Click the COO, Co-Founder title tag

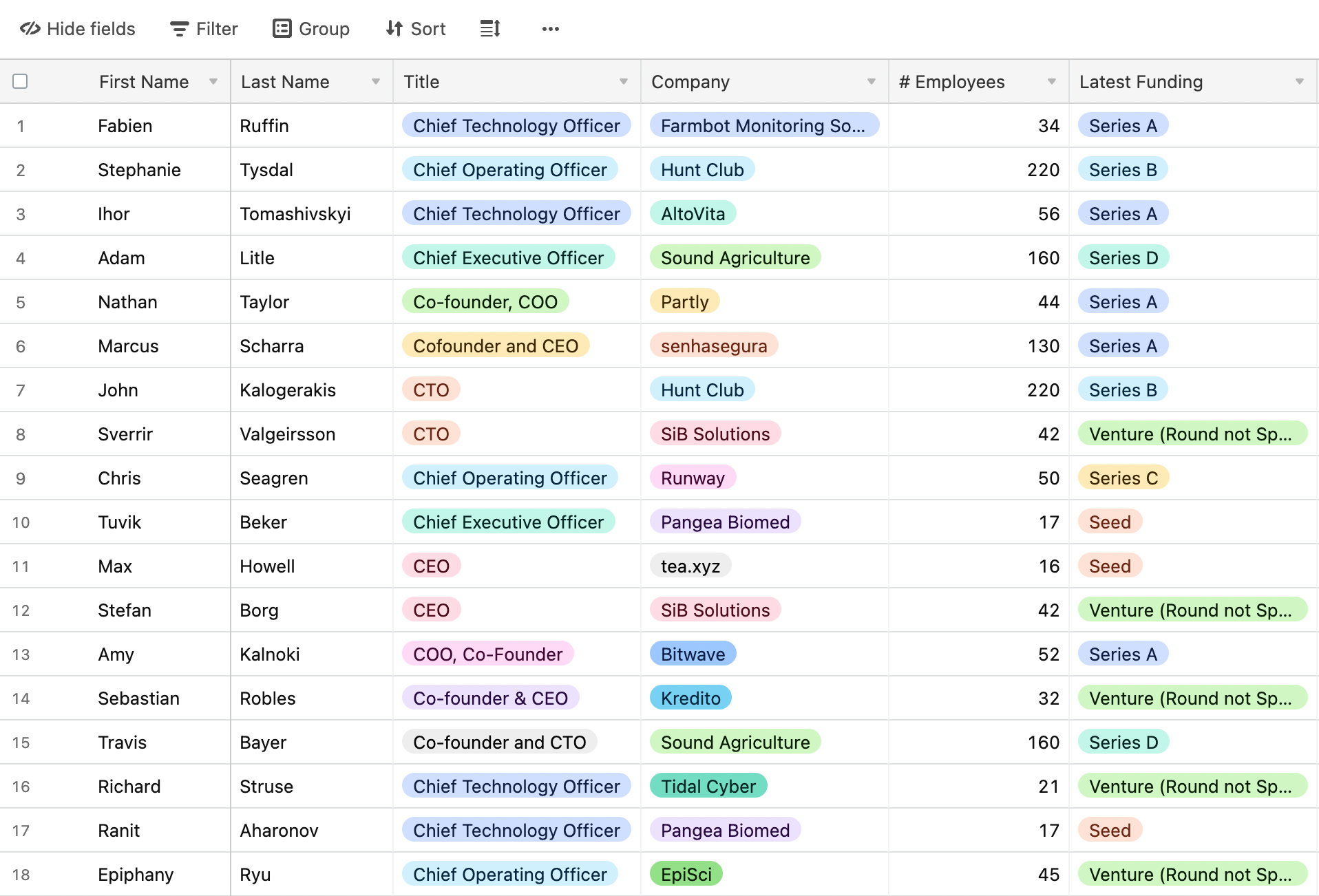click(x=487, y=654)
